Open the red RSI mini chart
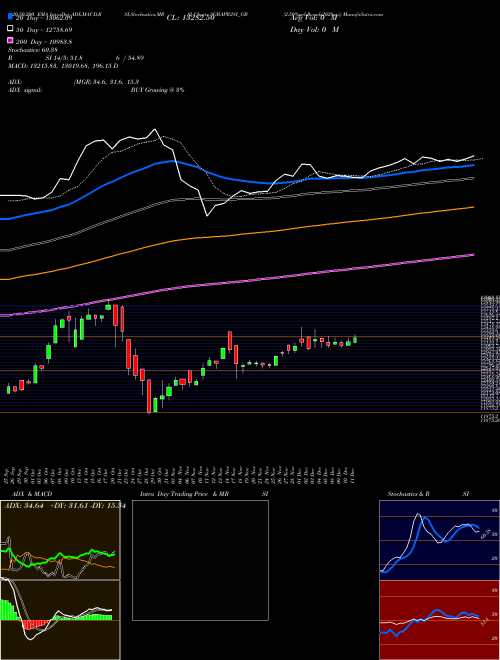 pos(439,620)
